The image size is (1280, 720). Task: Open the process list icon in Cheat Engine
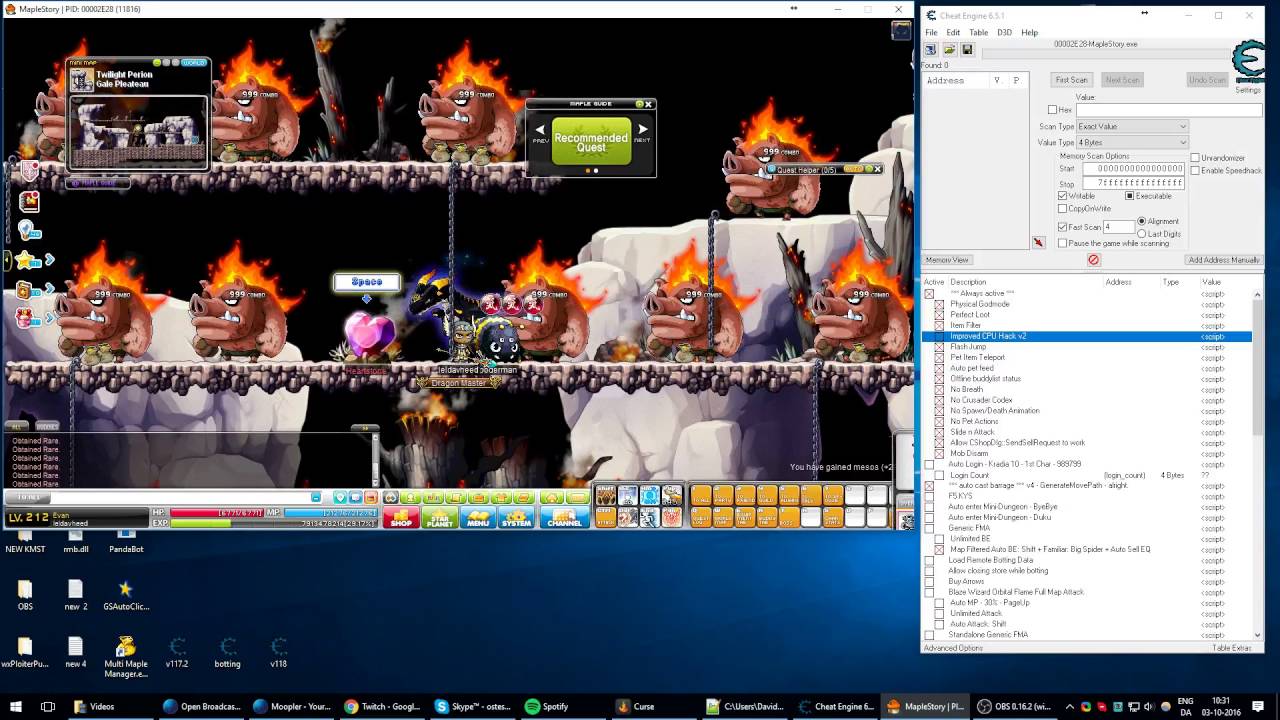point(930,49)
